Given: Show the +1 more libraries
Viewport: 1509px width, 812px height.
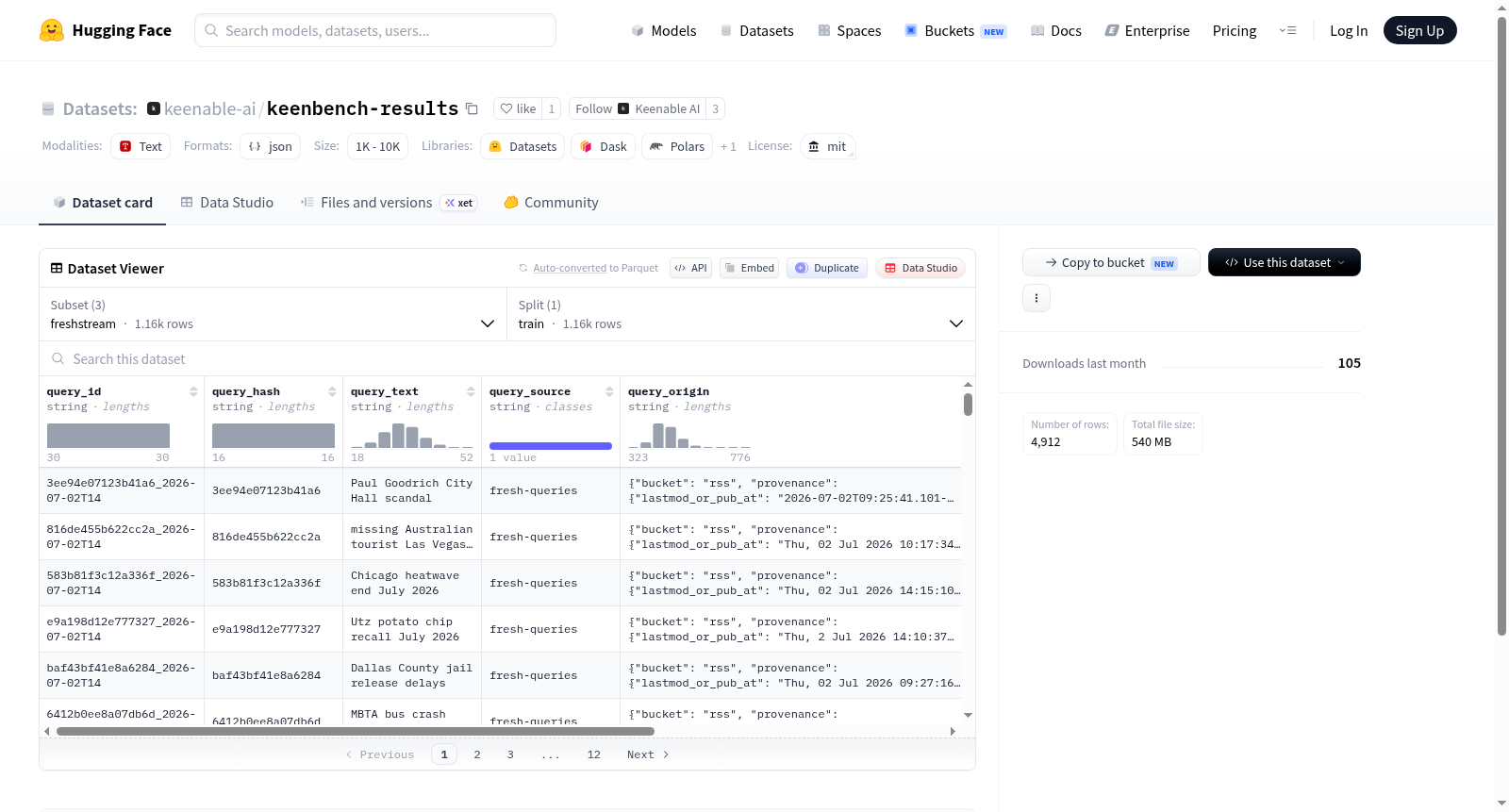Looking at the screenshot, I should pyautogui.click(x=728, y=147).
